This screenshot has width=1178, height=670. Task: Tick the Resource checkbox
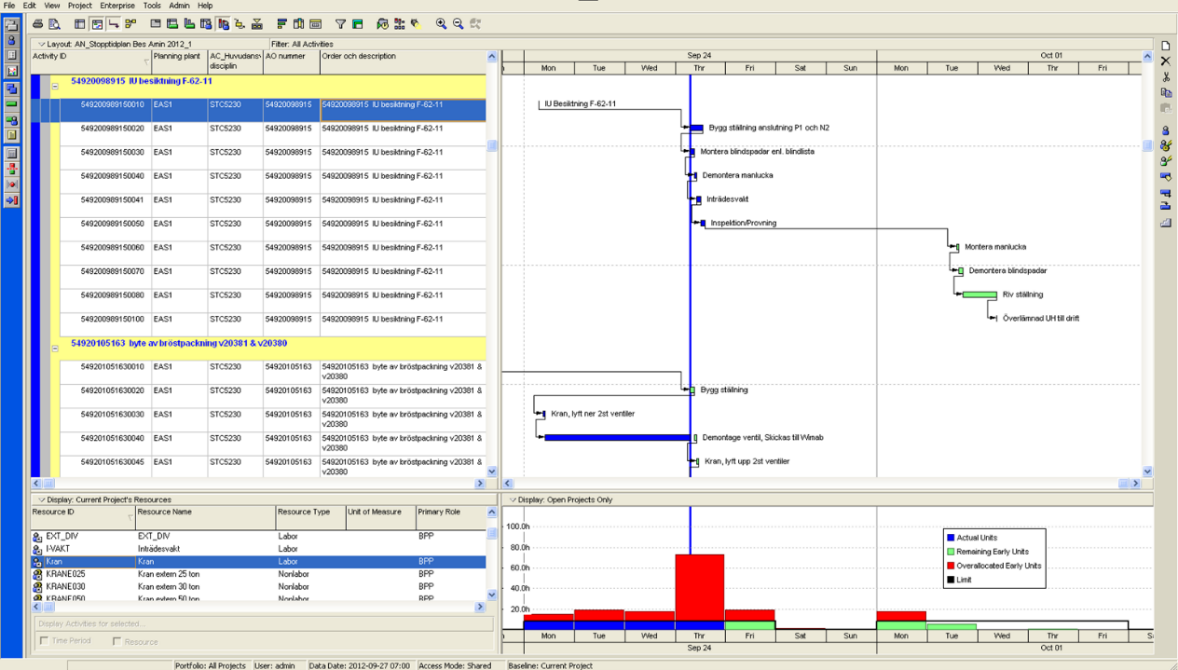(x=116, y=641)
